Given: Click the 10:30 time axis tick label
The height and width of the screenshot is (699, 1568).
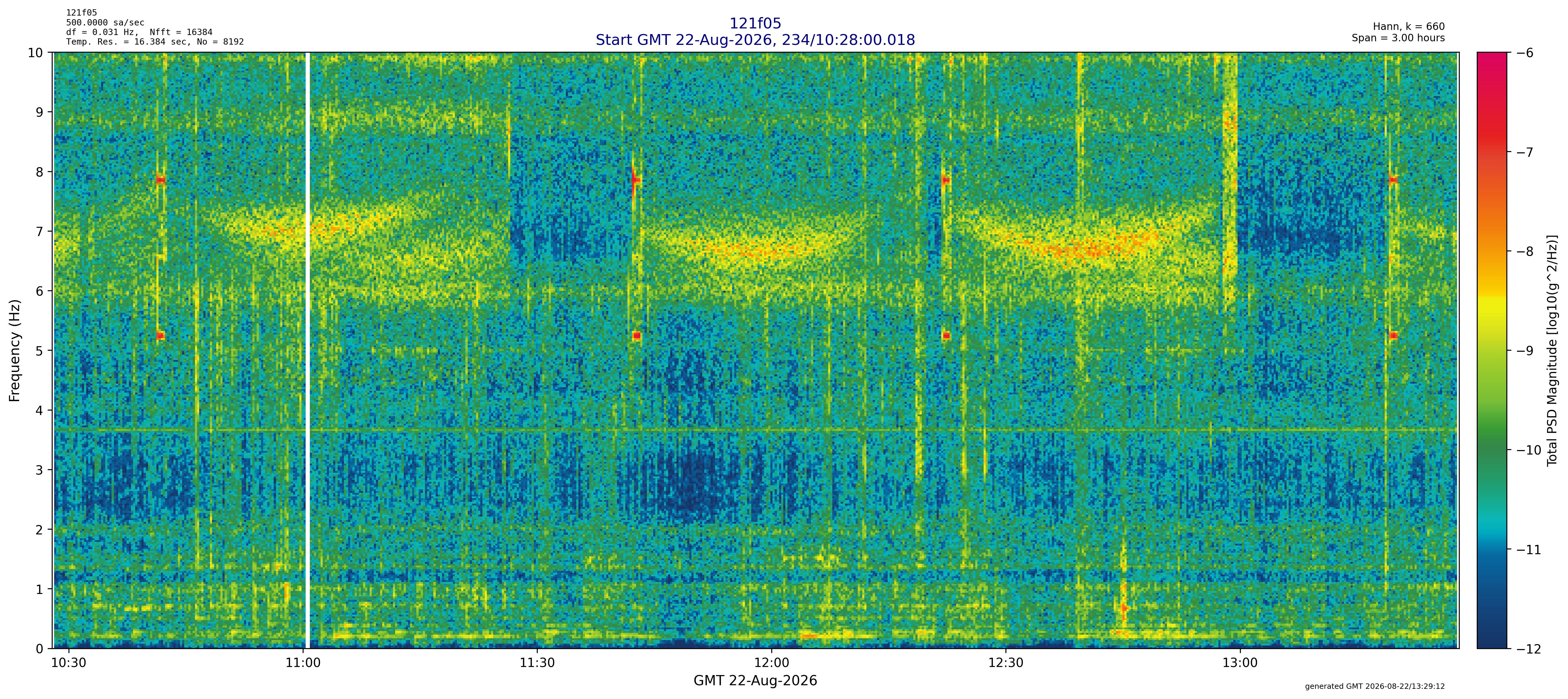Looking at the screenshot, I should (69, 663).
